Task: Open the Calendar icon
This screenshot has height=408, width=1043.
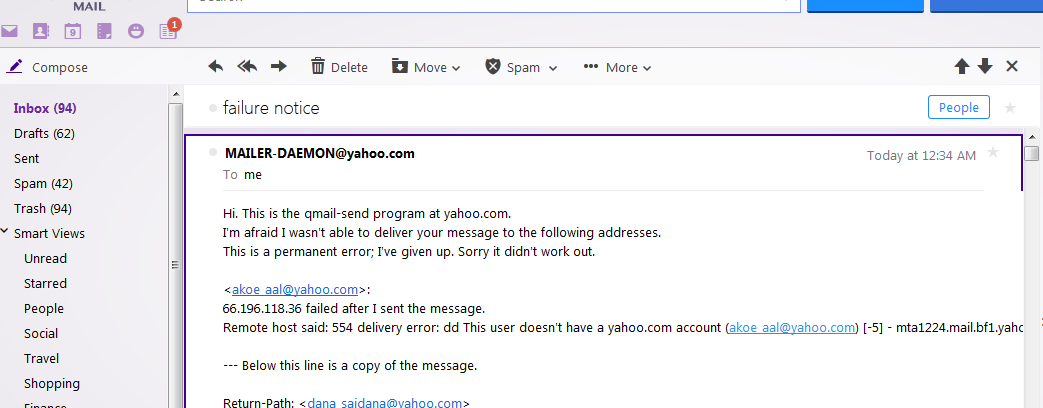Action: [x=73, y=31]
